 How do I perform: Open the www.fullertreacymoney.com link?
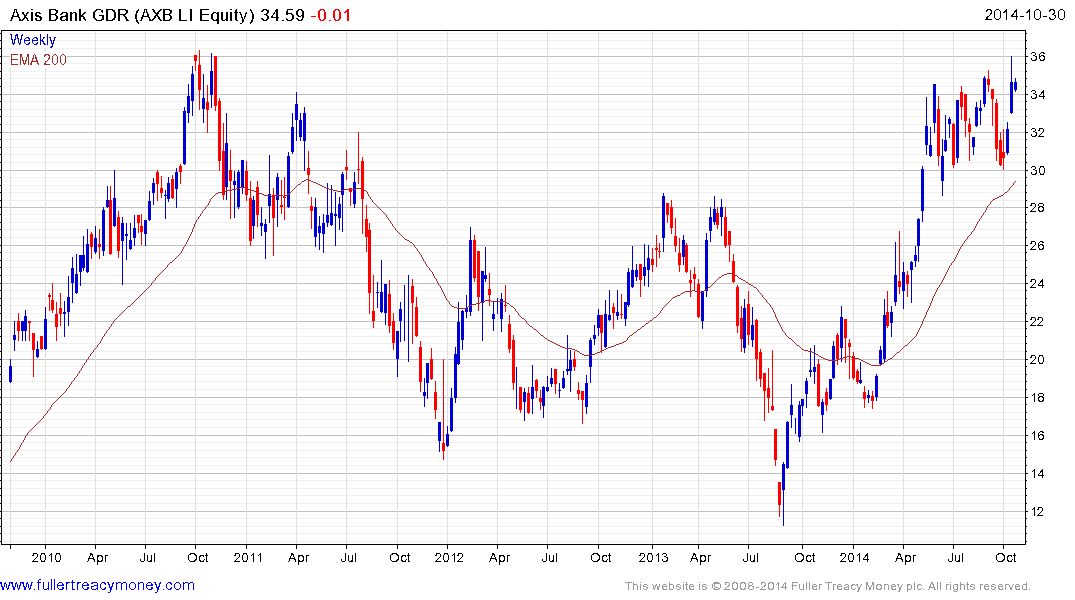[97, 585]
